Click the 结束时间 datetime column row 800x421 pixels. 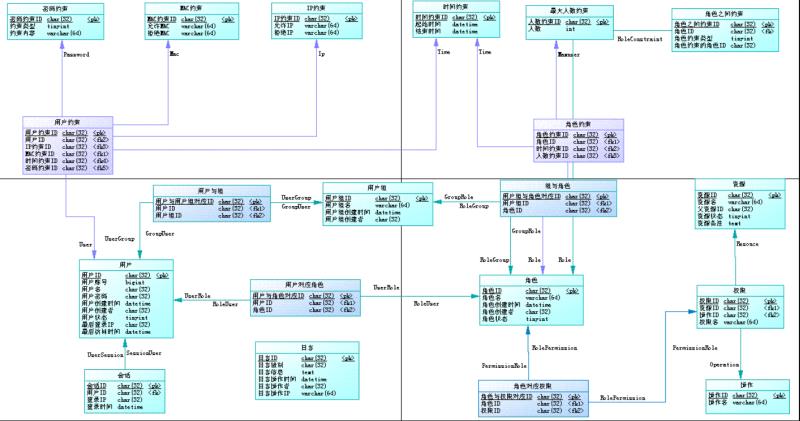point(456,32)
